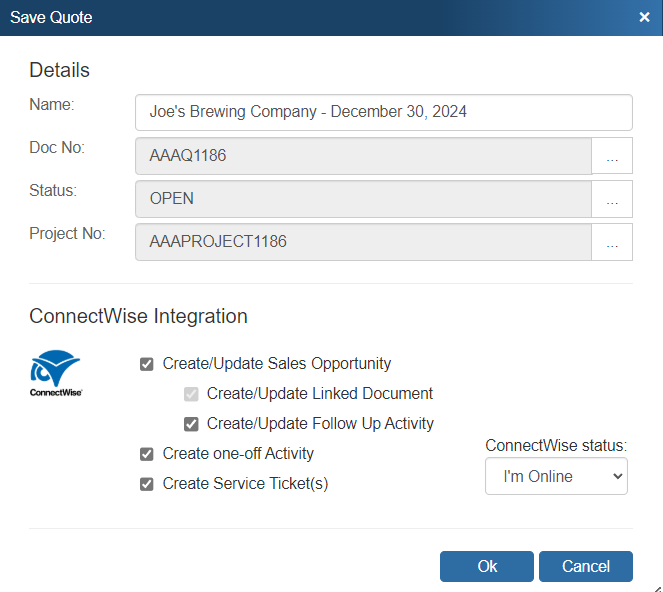Toggle Create/Update Linked Document checkbox
This screenshot has width=663, height=592.
(191, 394)
